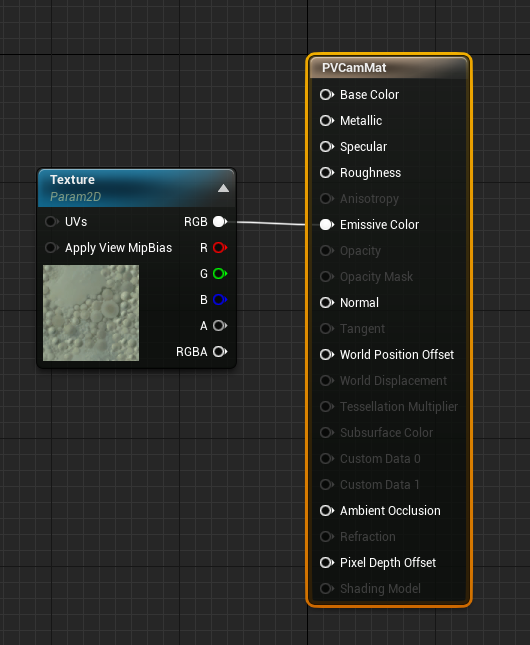Click the Normal input pin
Screen dimensions: 530x645
click(327, 303)
